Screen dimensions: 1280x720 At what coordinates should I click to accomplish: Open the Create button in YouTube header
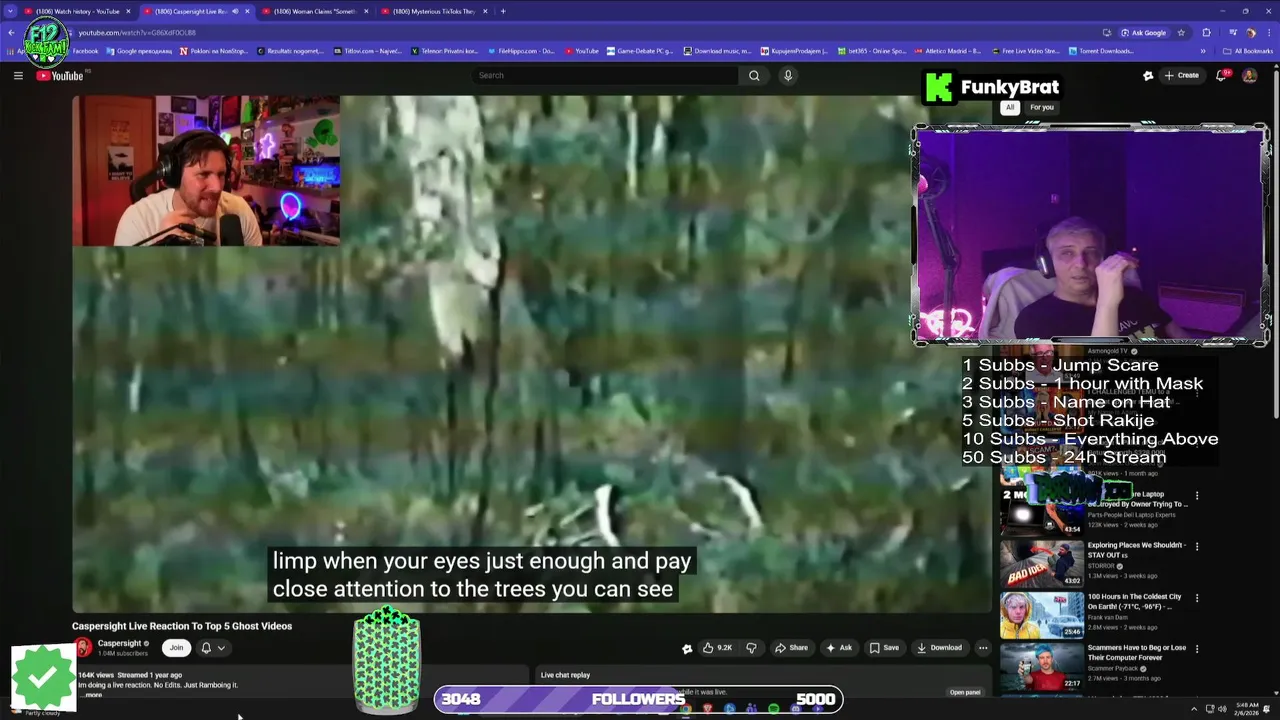[x=1181, y=75]
